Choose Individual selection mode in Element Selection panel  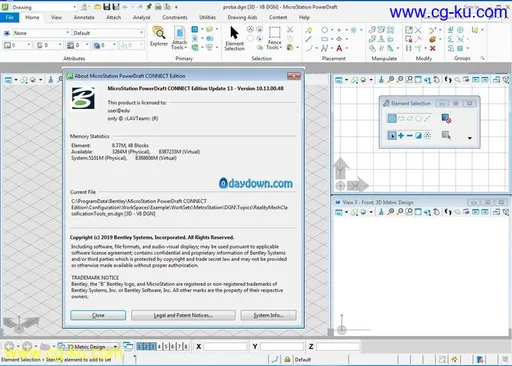tap(392, 118)
